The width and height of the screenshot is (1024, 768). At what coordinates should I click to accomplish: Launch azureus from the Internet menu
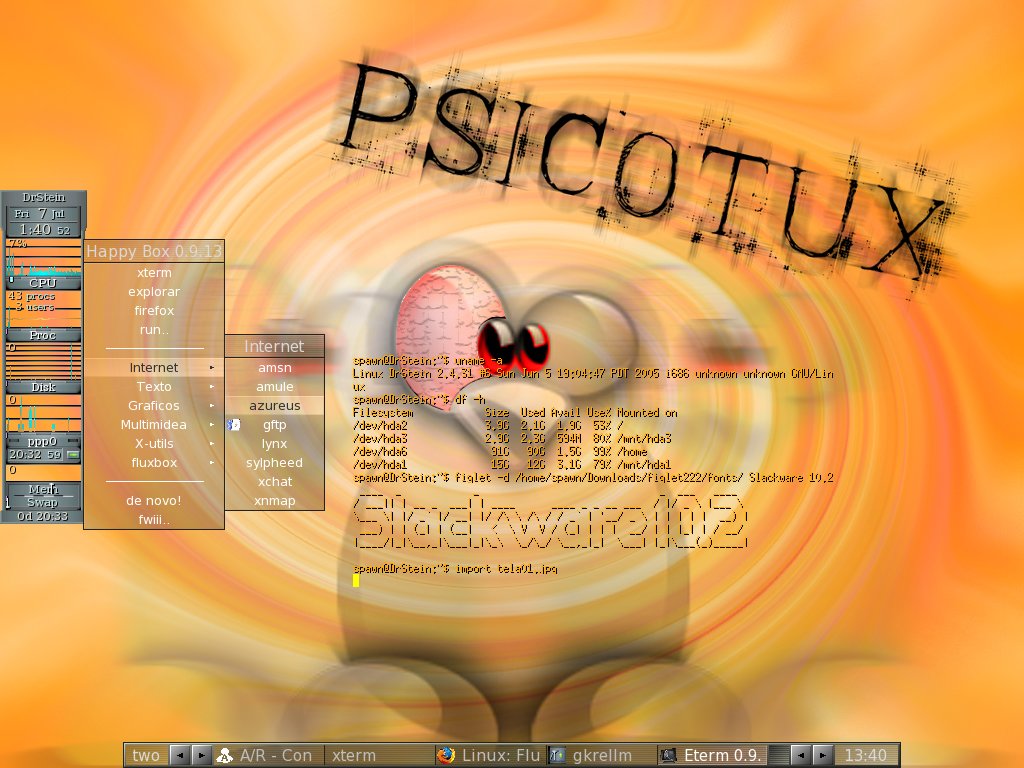point(275,406)
